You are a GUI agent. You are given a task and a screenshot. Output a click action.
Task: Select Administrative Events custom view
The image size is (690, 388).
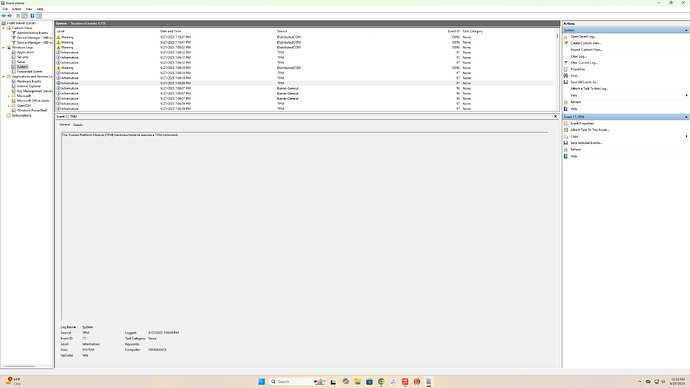(33, 33)
